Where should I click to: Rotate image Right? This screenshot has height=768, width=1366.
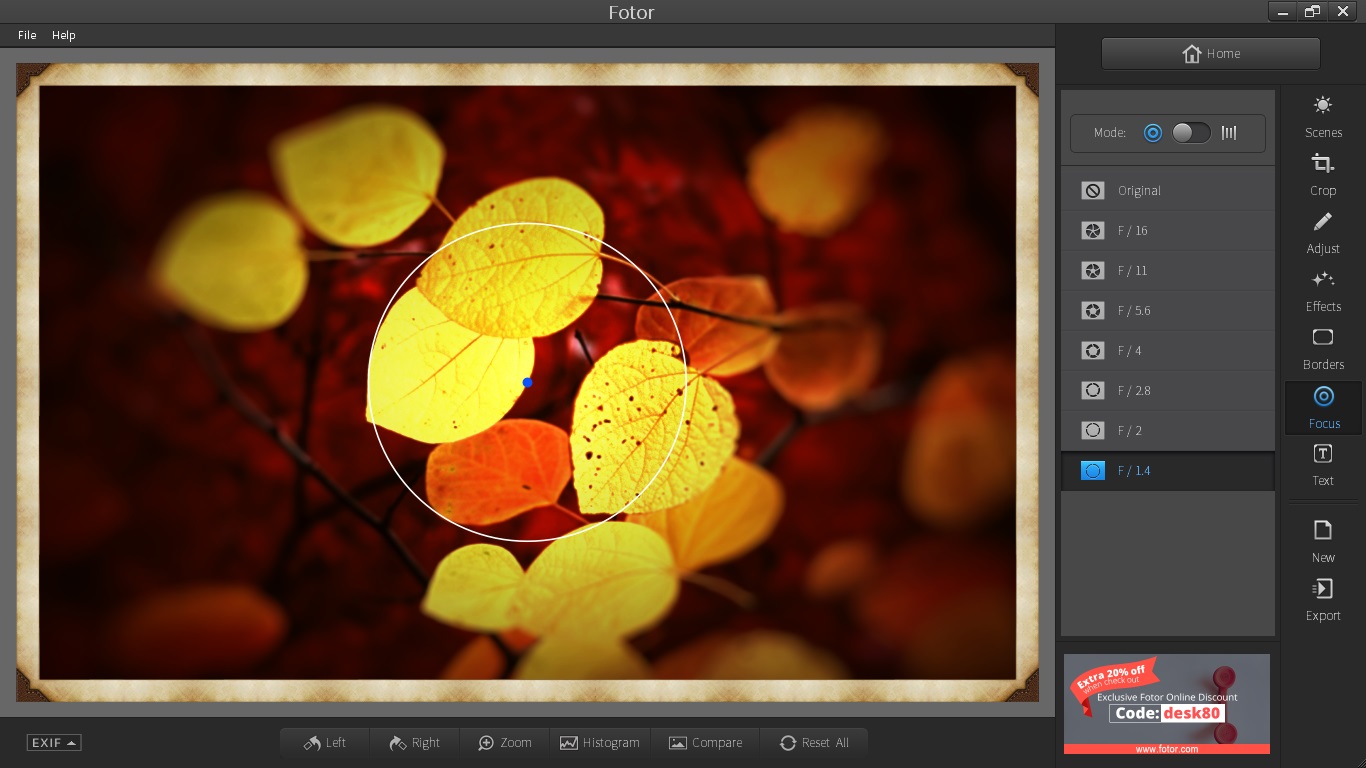[x=414, y=742]
